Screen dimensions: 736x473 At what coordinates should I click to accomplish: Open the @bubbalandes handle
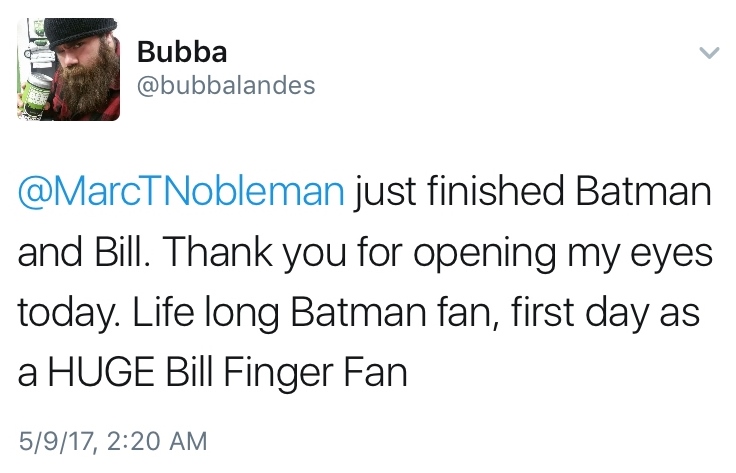225,85
